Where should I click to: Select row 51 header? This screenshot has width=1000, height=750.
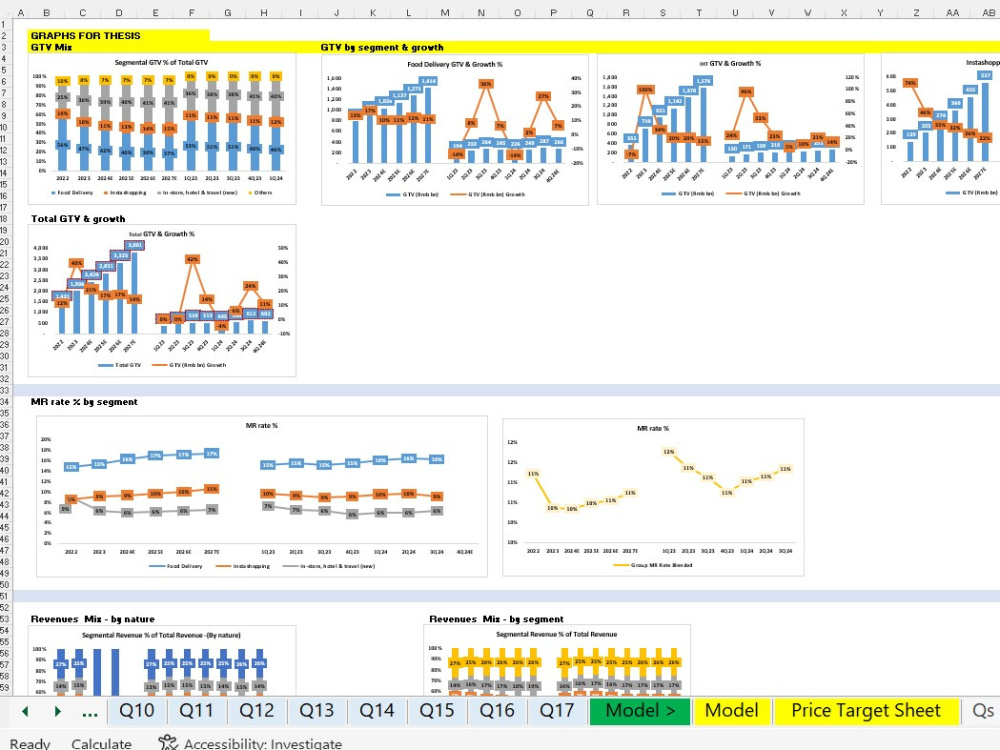click(5, 596)
